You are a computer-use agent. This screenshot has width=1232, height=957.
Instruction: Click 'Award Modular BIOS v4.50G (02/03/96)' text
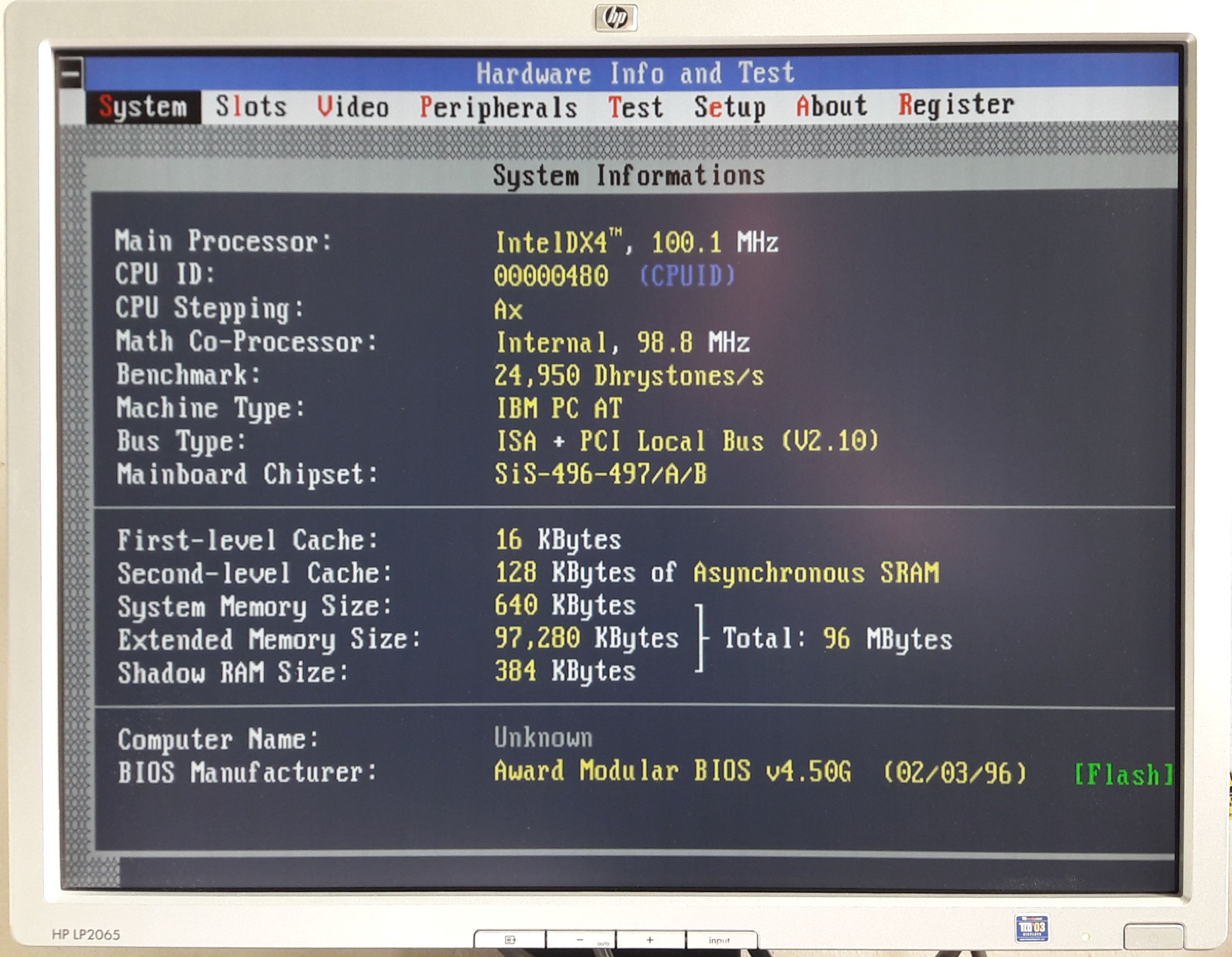[760, 772]
